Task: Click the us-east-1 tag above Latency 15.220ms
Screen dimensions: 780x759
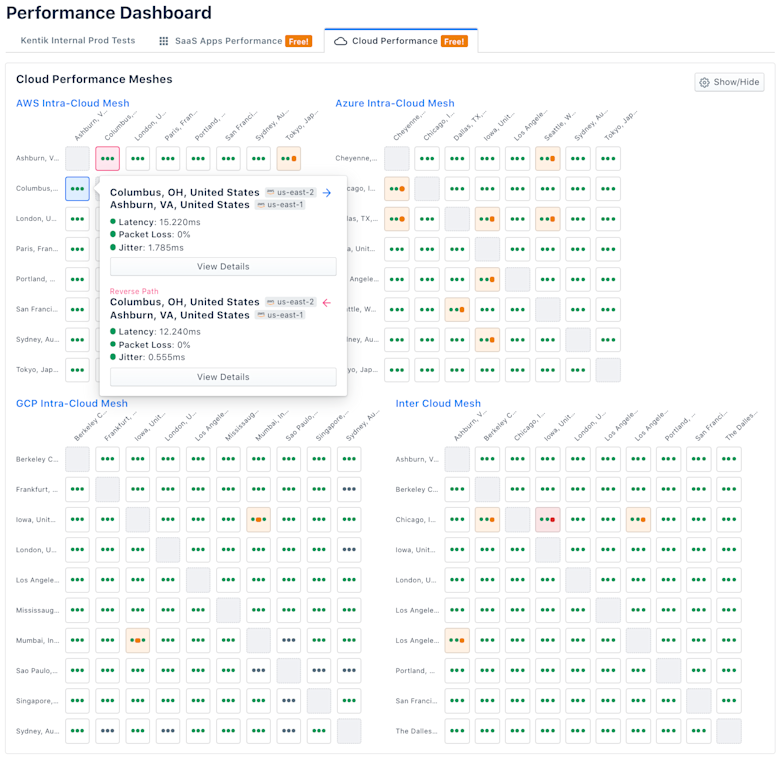Action: [x=281, y=204]
